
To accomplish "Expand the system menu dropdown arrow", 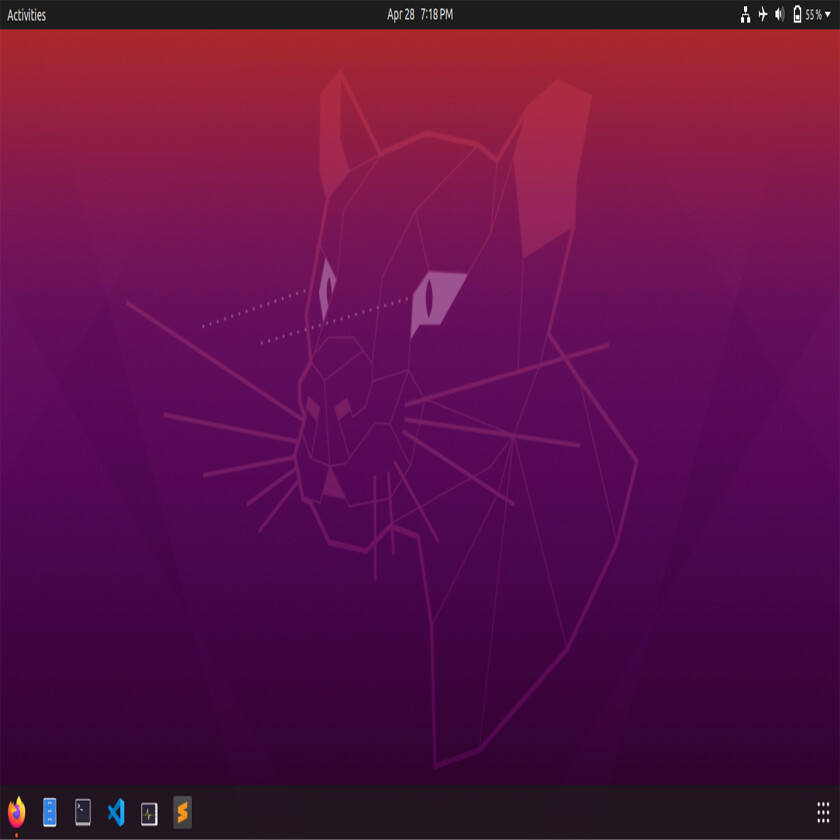I will click(x=827, y=15).
